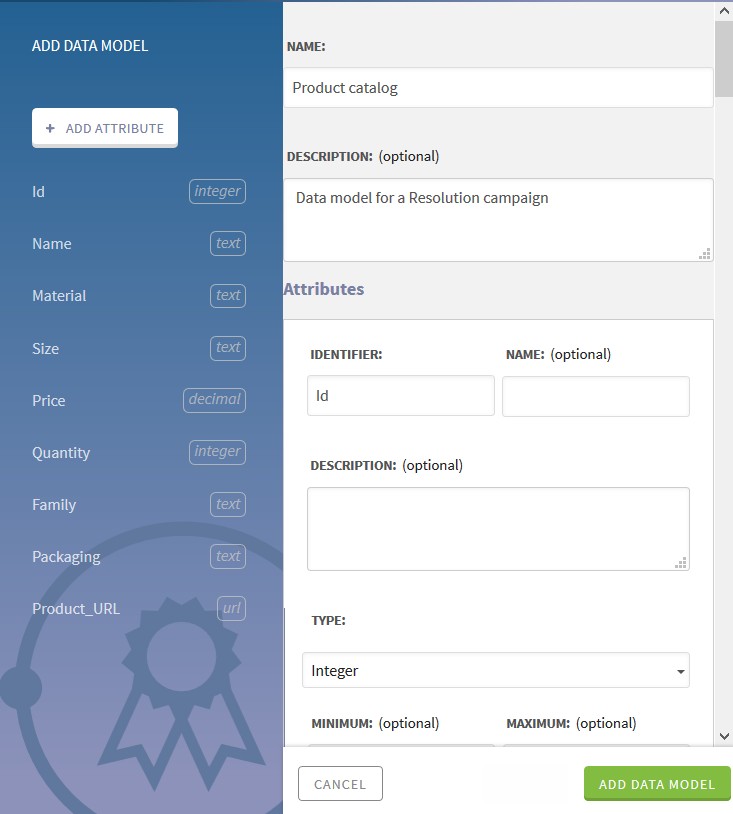Click the Cancel button
733x814 pixels.
pos(341,784)
